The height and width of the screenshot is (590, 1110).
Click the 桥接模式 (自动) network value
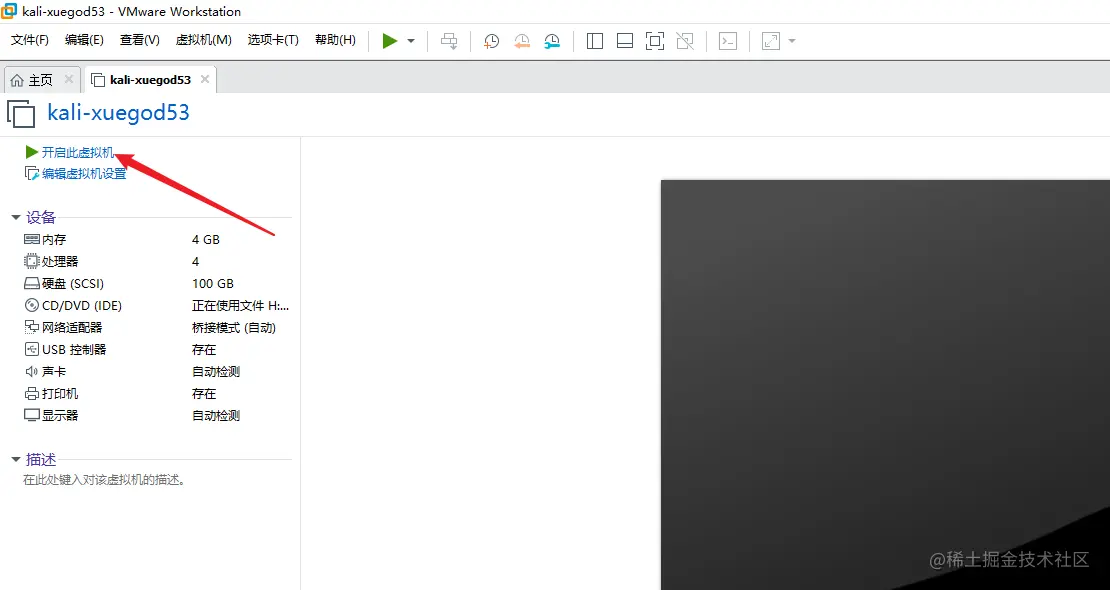[x=234, y=327]
